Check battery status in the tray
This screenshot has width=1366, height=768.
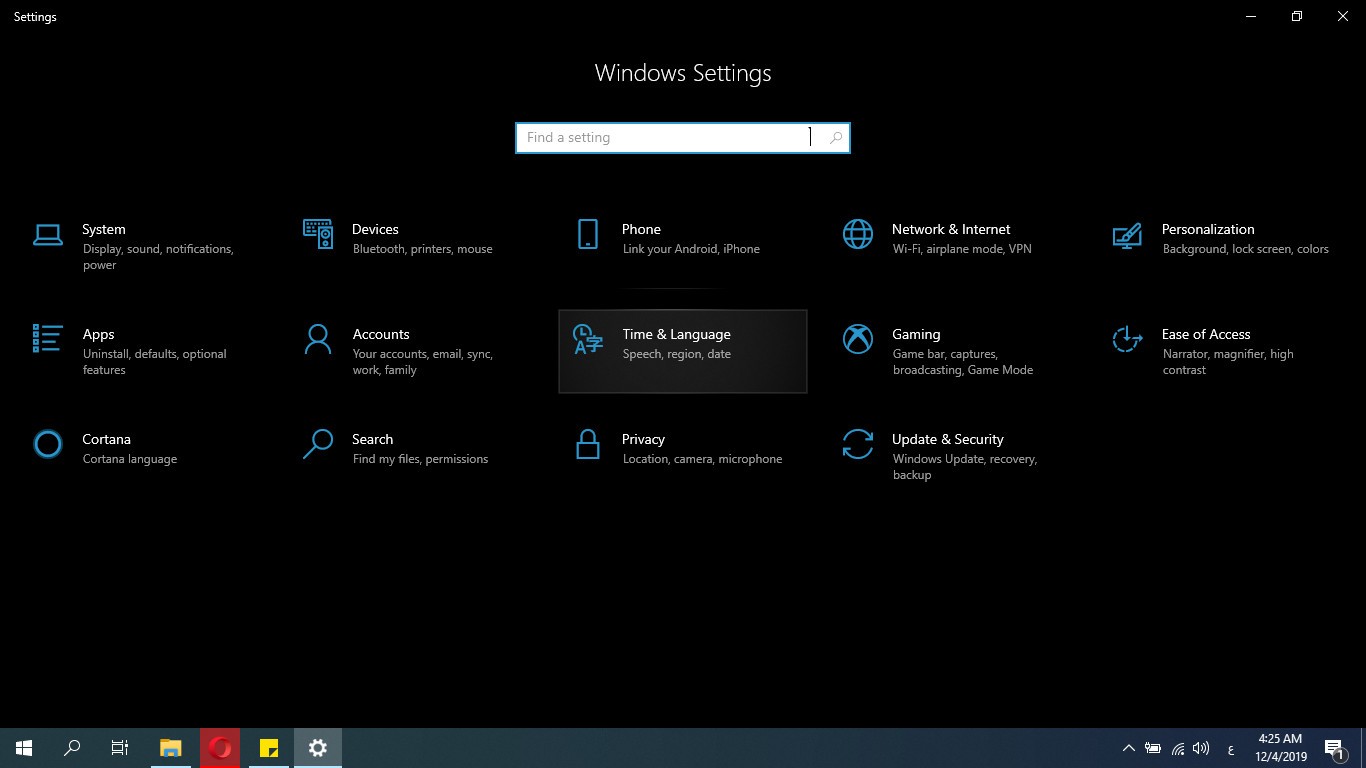(1153, 748)
